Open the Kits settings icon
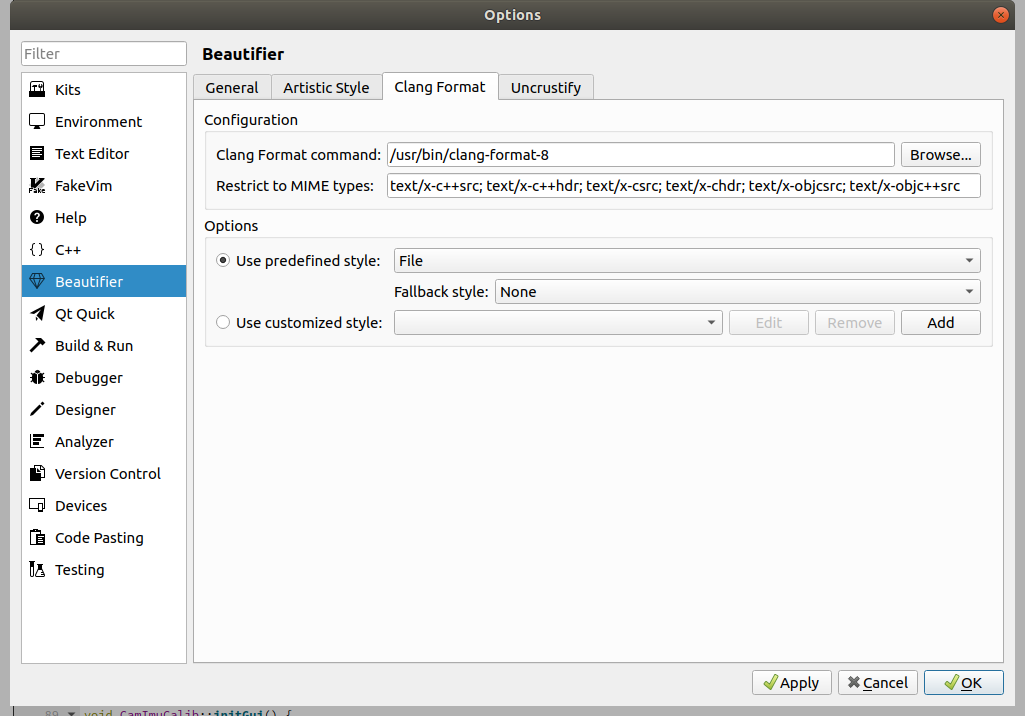Viewport: 1025px width, 716px height. [40, 89]
